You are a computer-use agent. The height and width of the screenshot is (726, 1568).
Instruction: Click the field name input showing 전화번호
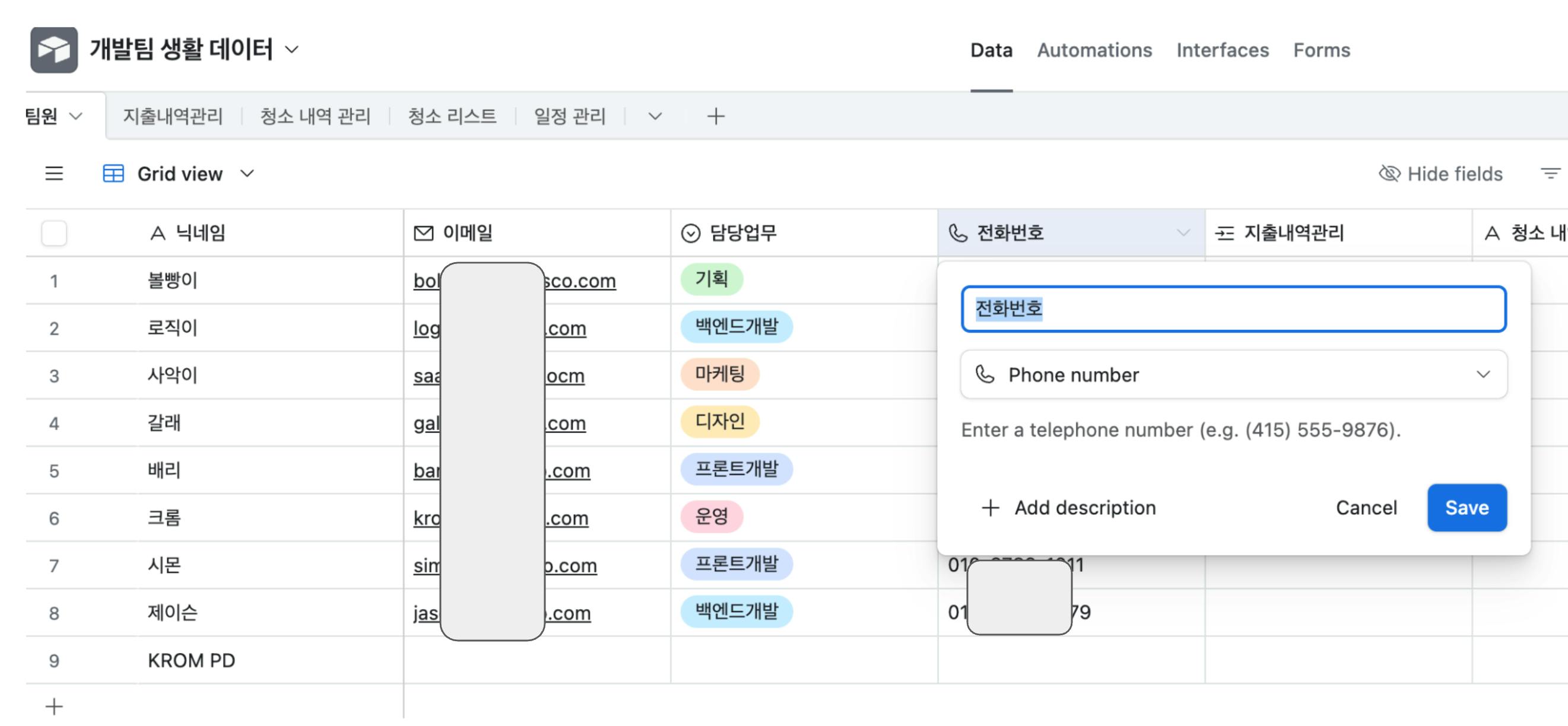pos(1233,309)
